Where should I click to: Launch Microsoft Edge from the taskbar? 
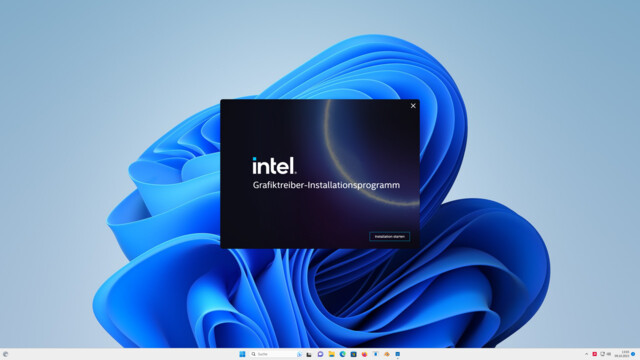point(342,354)
